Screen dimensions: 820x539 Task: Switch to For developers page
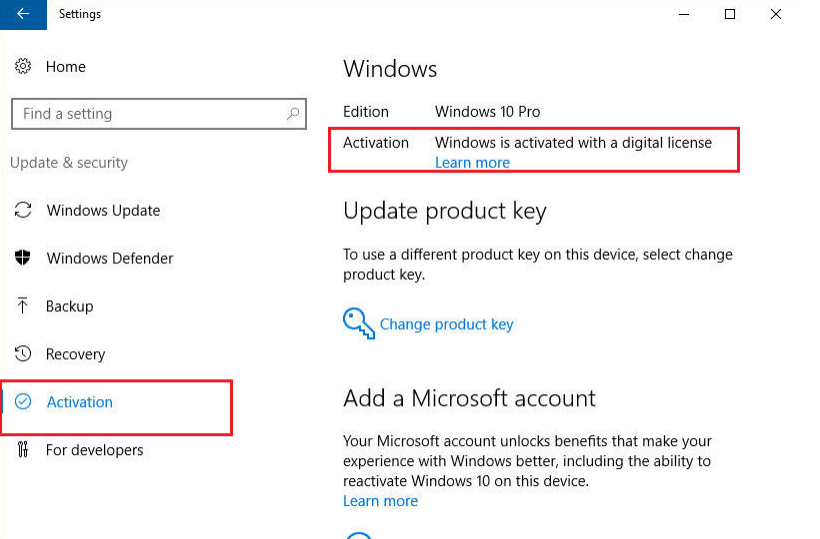point(94,450)
